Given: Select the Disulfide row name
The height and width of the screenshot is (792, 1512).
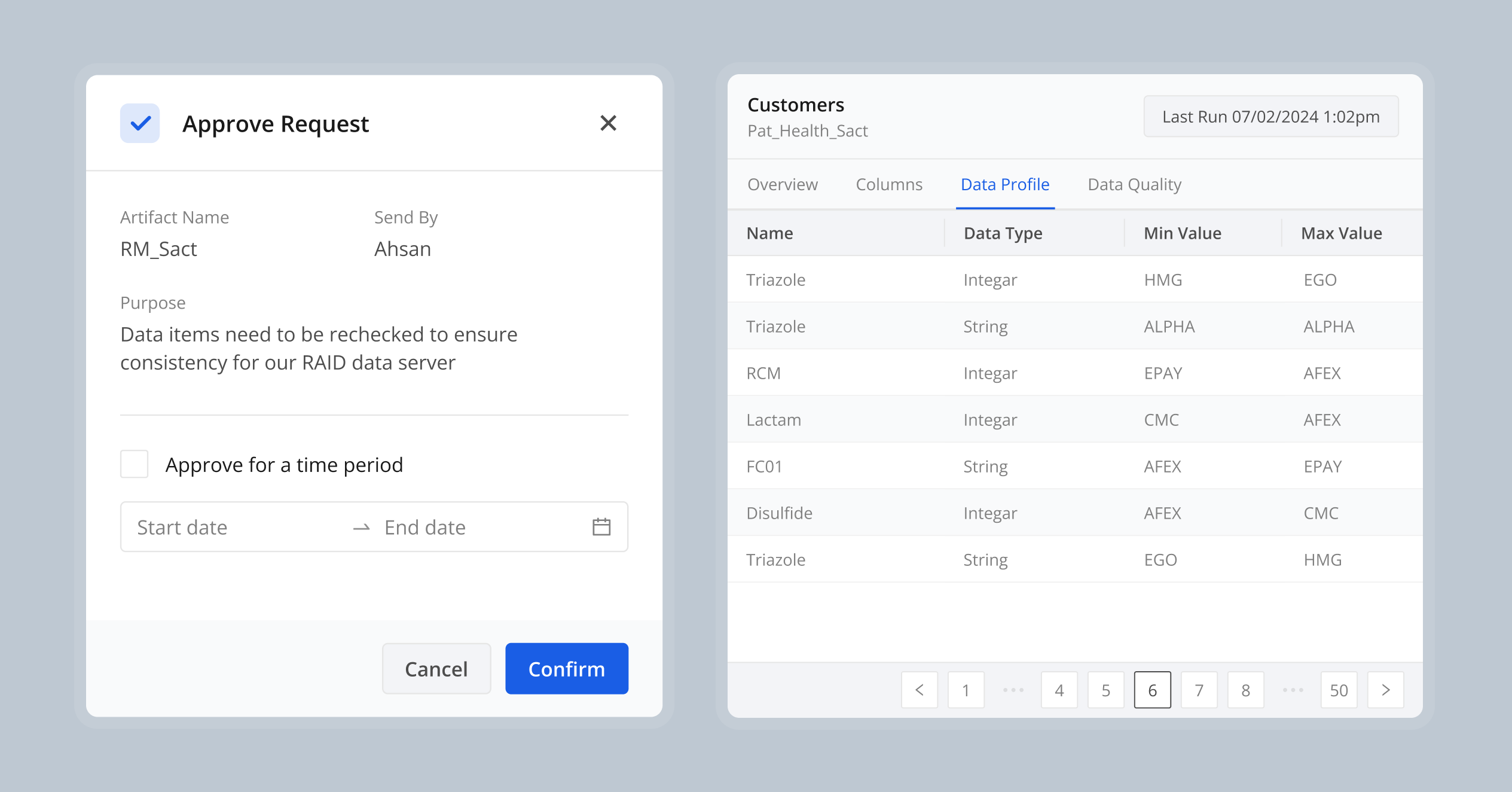Looking at the screenshot, I should [779, 513].
